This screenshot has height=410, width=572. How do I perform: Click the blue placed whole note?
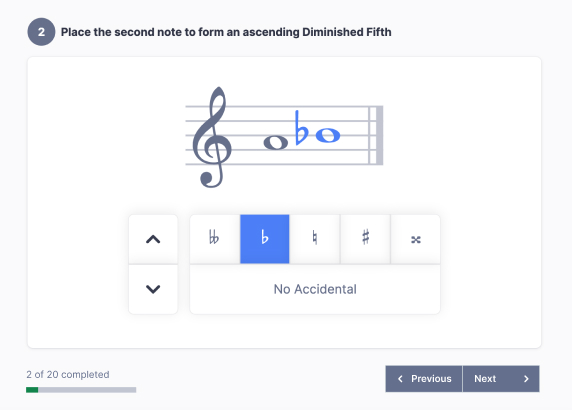pyautogui.click(x=328, y=135)
